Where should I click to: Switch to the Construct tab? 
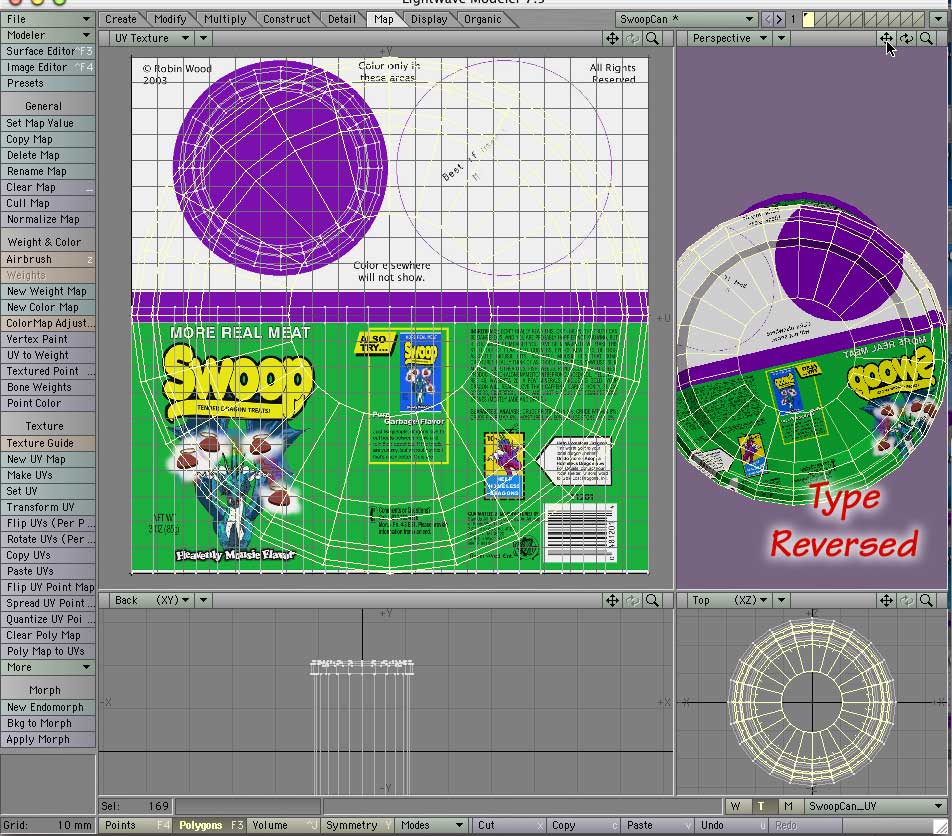tap(287, 19)
